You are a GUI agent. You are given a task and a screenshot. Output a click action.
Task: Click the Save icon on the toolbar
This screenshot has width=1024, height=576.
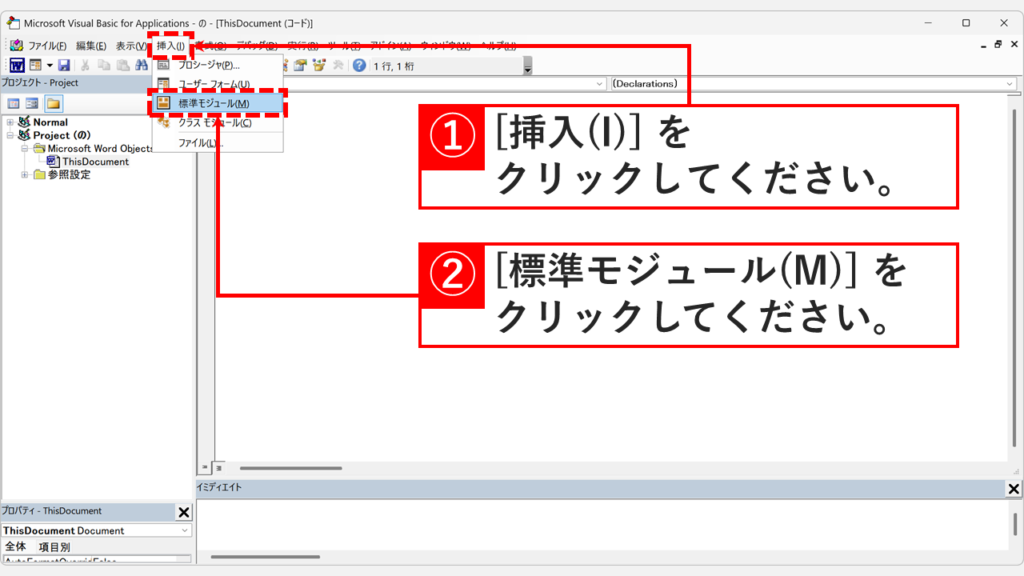tap(64, 64)
